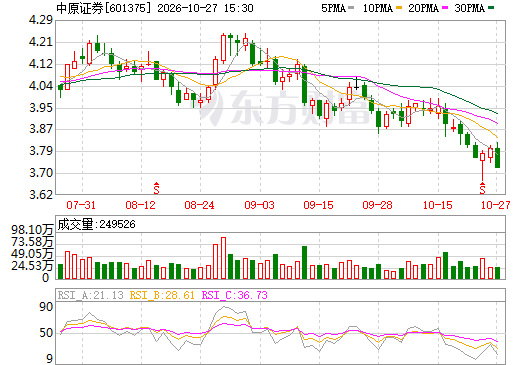Click the 5PMA legend label

pos(333,8)
